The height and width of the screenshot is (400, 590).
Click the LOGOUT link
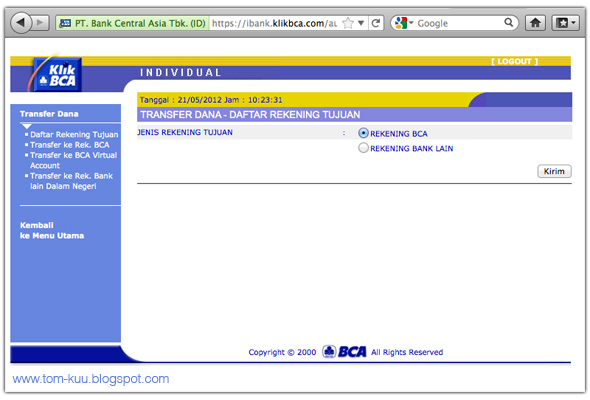pos(514,61)
